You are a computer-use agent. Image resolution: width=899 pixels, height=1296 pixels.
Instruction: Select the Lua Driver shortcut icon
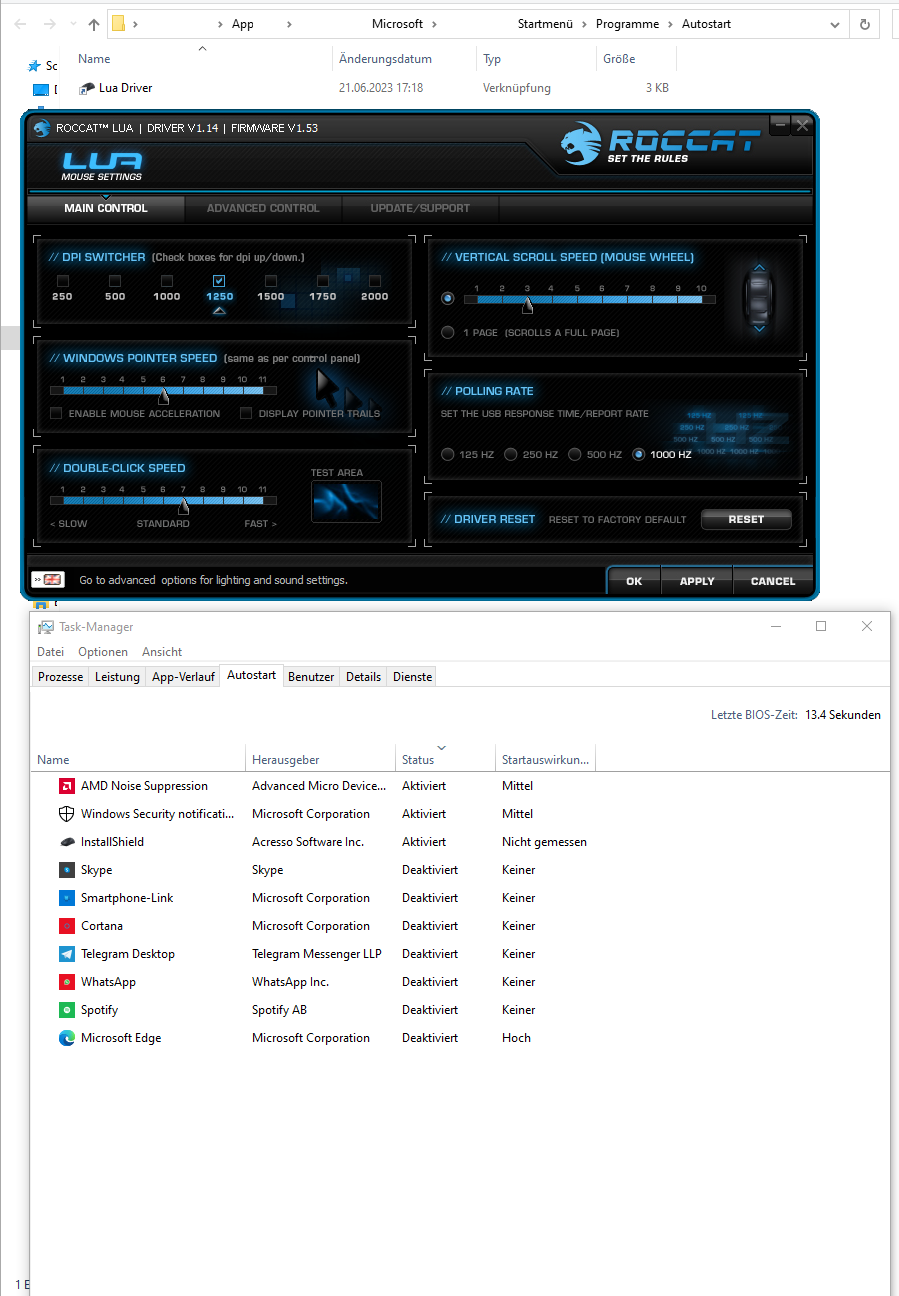pos(87,88)
